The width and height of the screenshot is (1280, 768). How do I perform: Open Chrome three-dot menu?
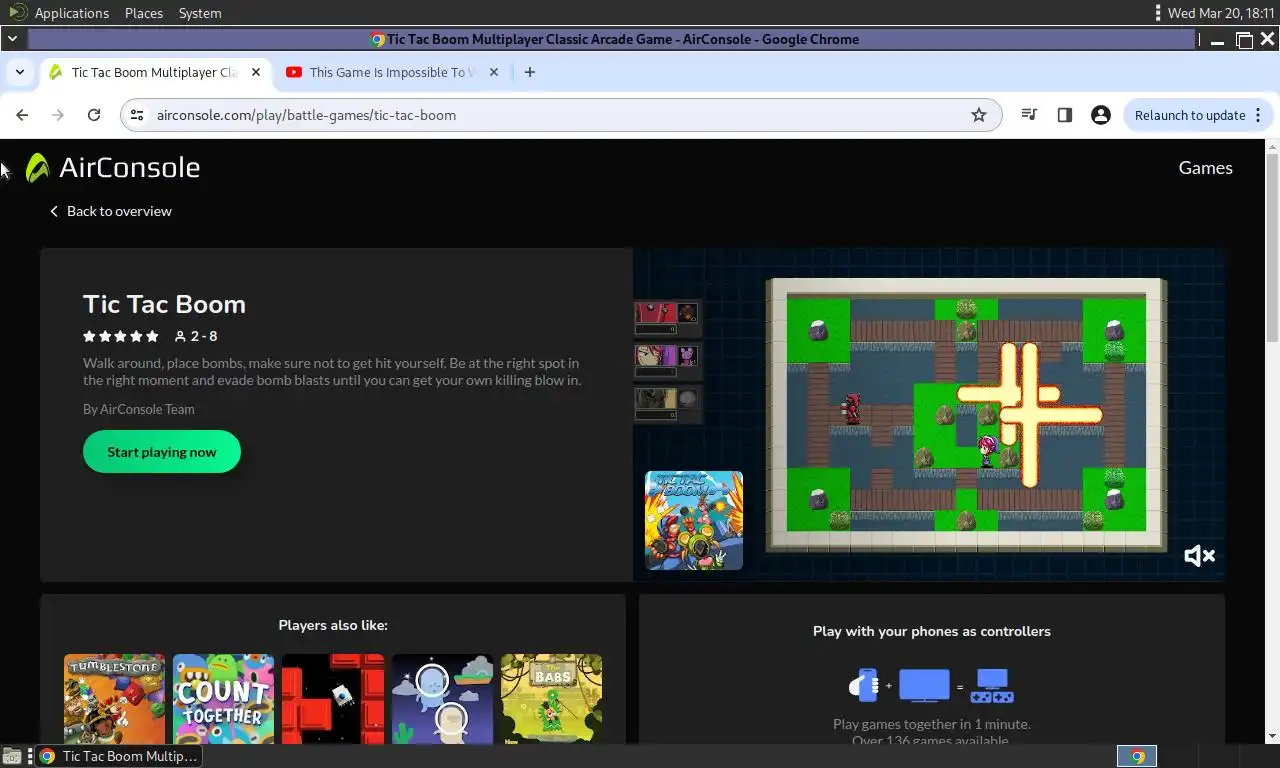coord(1258,115)
